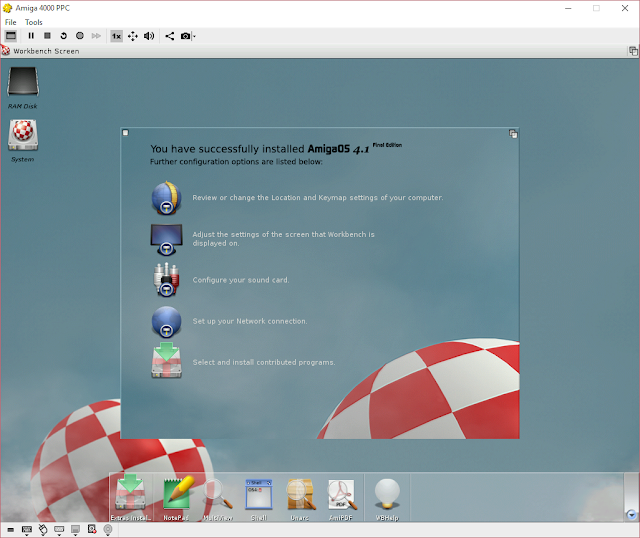Open the camera screenshot dropdown arrow
The image size is (640, 538).
pos(194,36)
